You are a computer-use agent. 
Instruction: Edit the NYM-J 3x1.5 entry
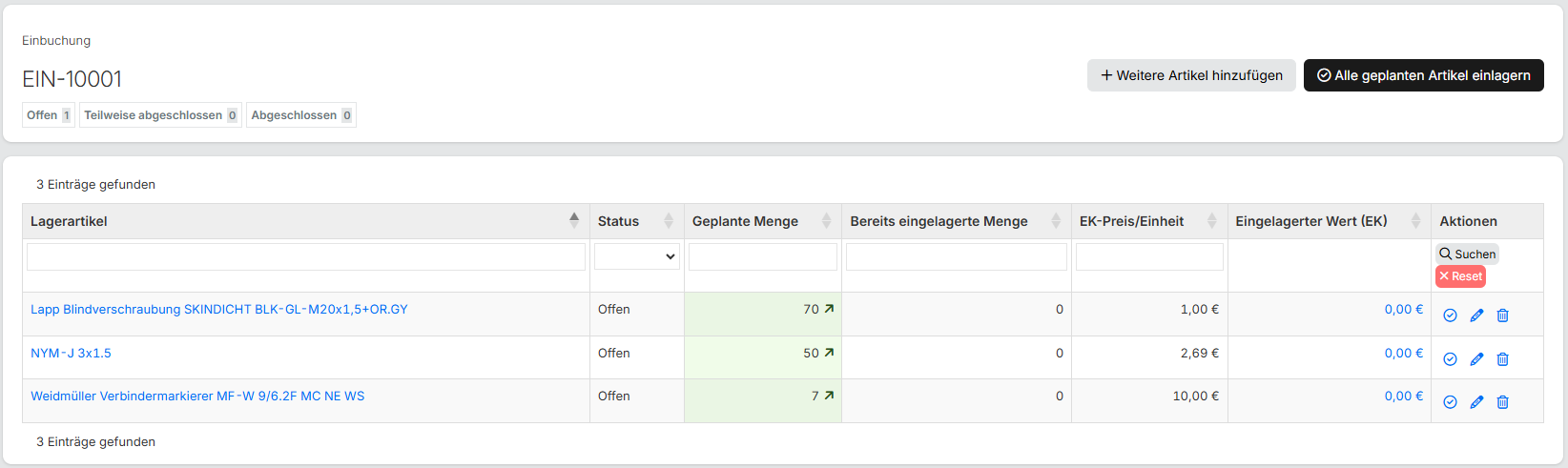point(1476,359)
